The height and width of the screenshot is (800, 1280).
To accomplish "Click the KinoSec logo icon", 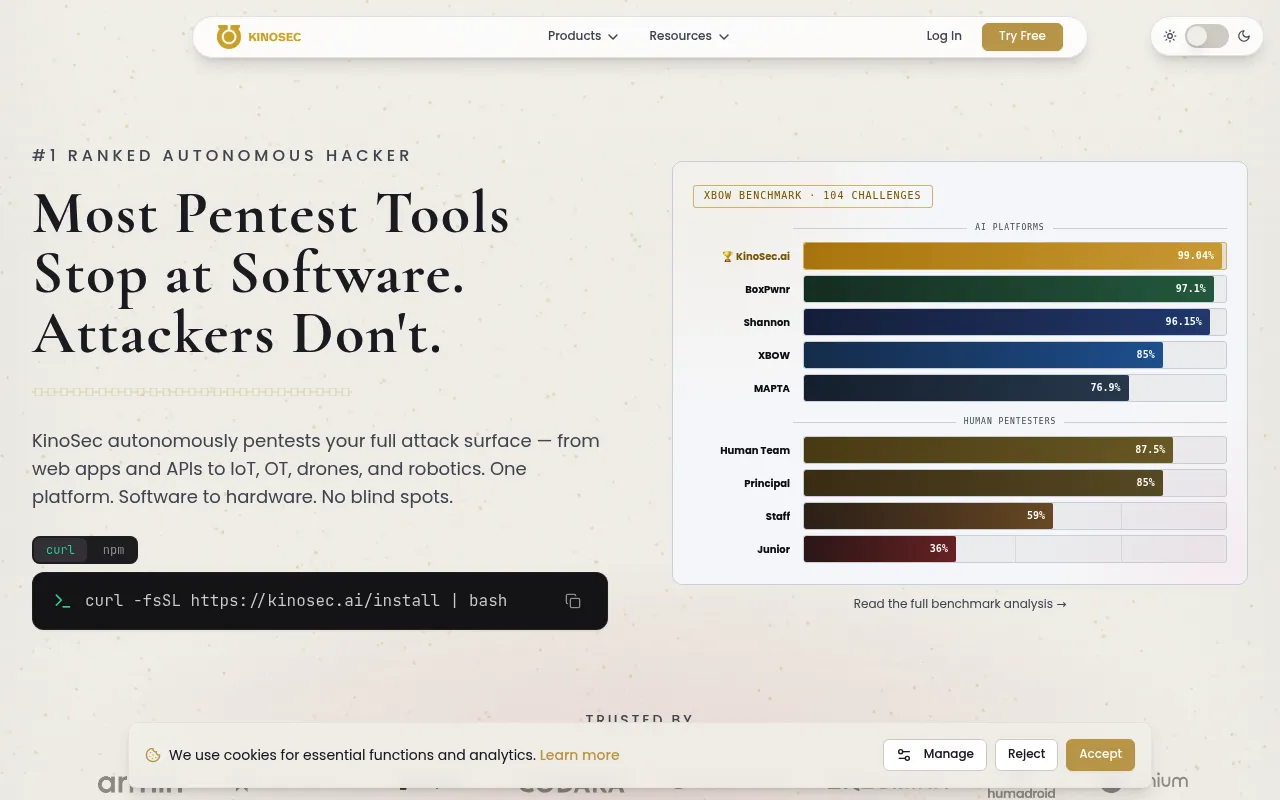I will pos(229,37).
